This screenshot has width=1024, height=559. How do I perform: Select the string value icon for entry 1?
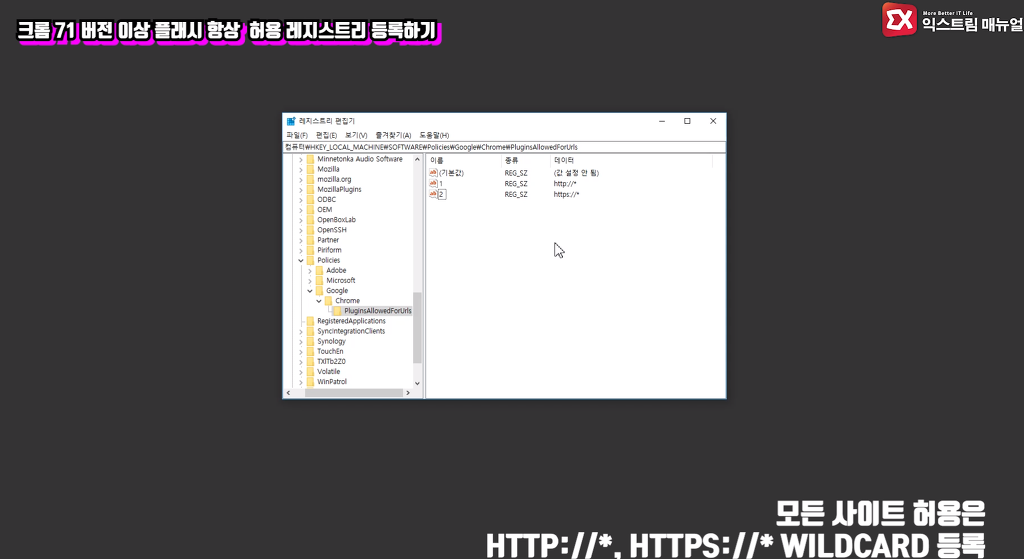[433, 184]
